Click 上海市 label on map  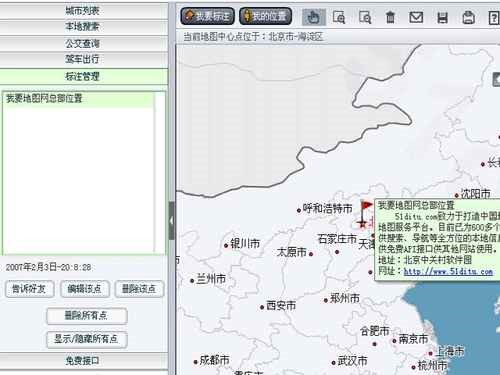(449, 351)
